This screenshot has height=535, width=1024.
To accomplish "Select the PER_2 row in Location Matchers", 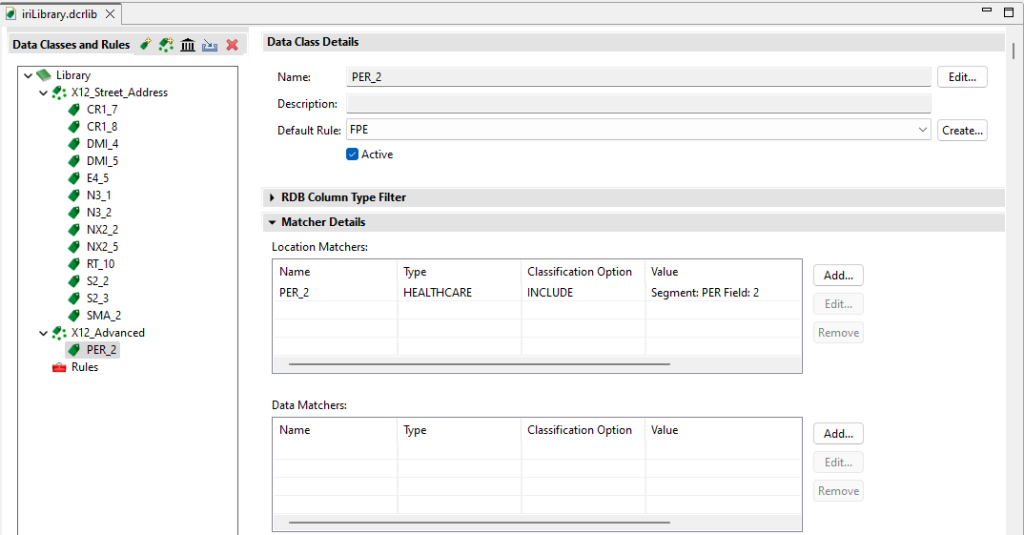I will [537, 293].
